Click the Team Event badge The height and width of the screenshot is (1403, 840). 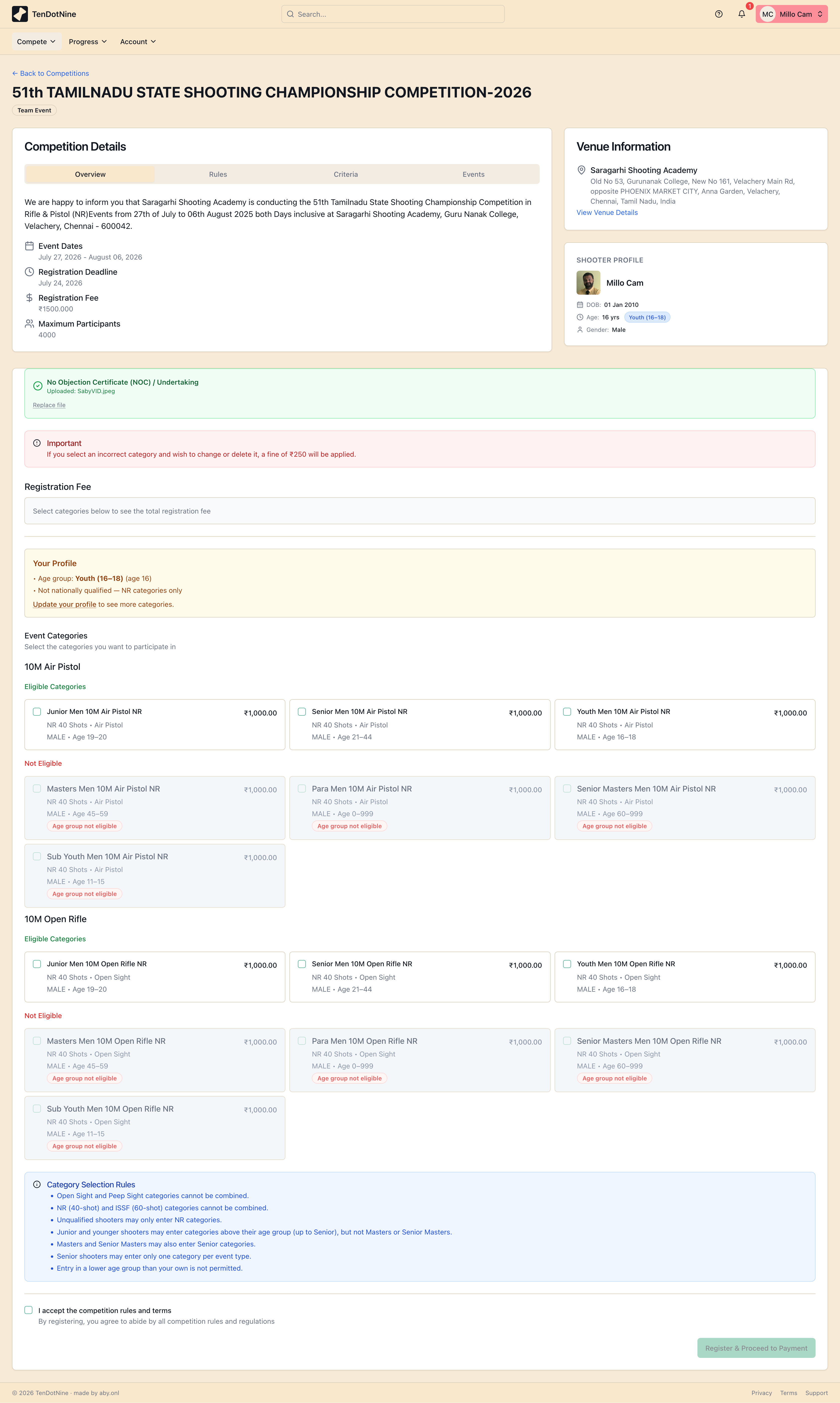pos(35,110)
